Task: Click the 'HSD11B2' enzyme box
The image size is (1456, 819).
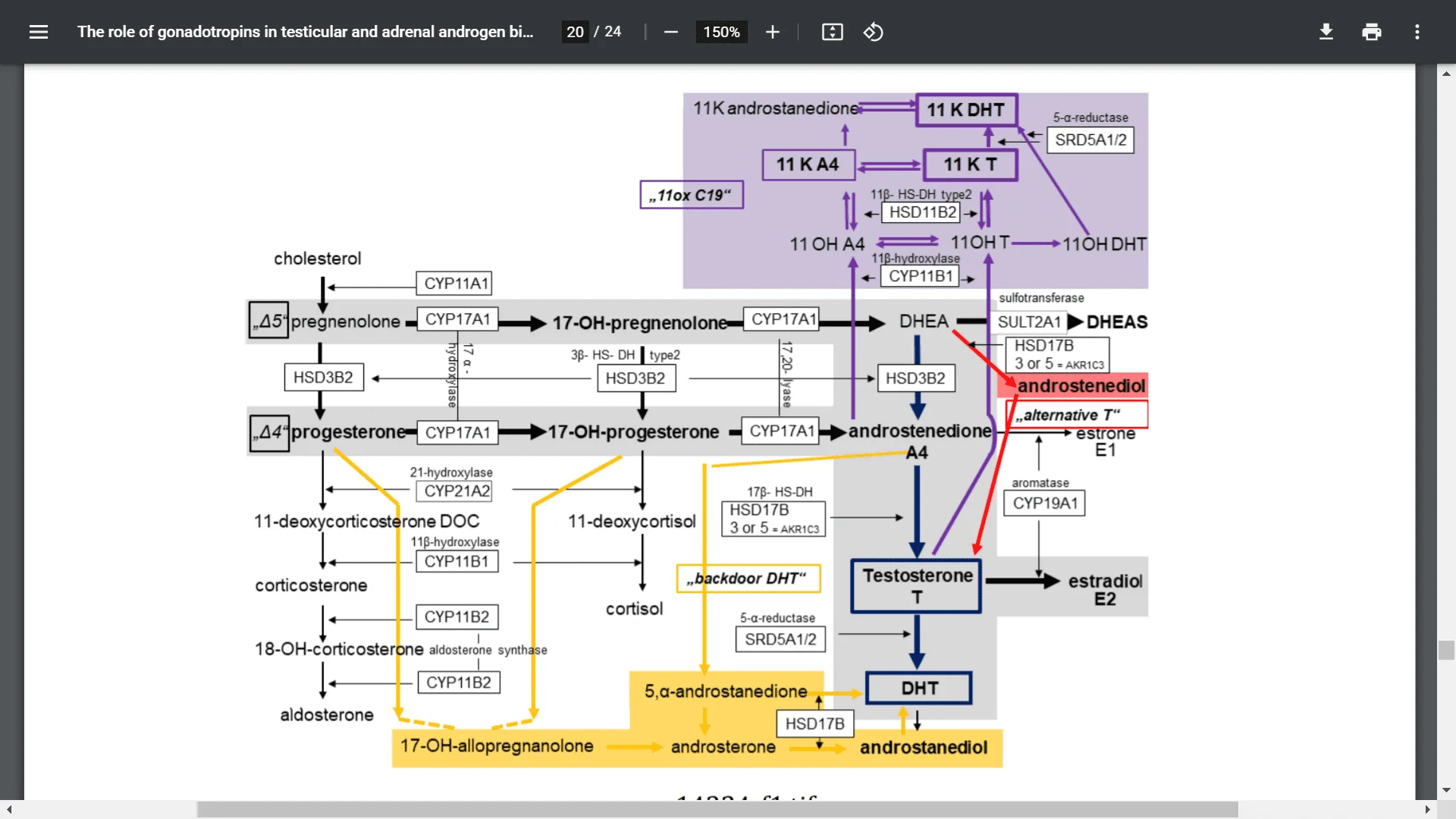Action: (x=922, y=212)
